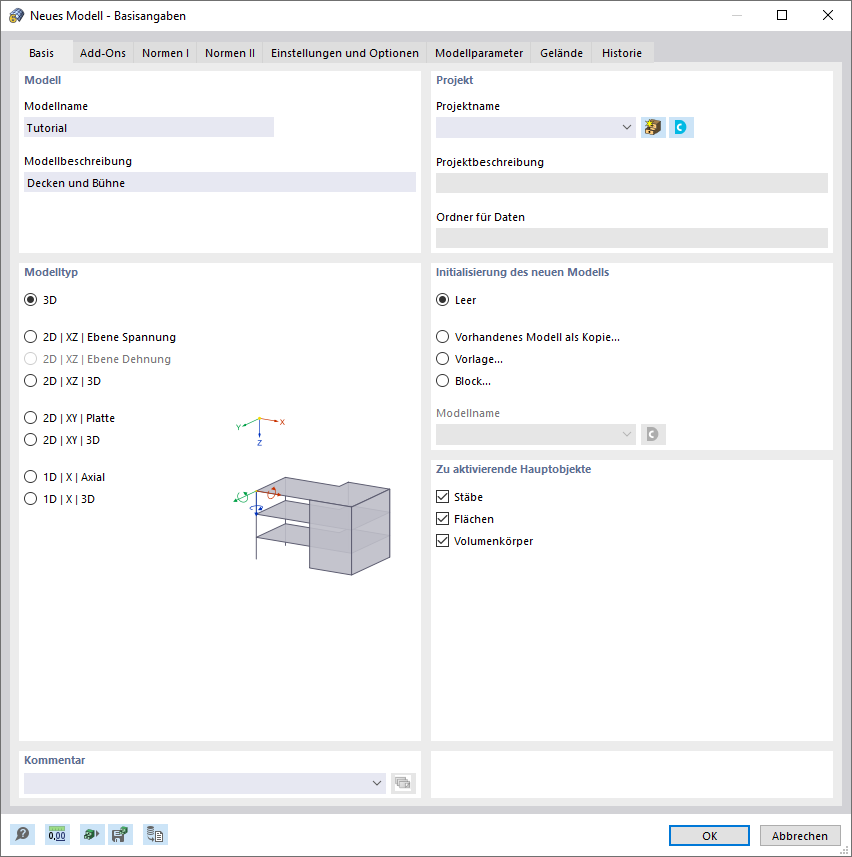This screenshot has height=857, width=852.
Task: Choose the 1D | X | 3D radio button
Action: click(x=31, y=498)
